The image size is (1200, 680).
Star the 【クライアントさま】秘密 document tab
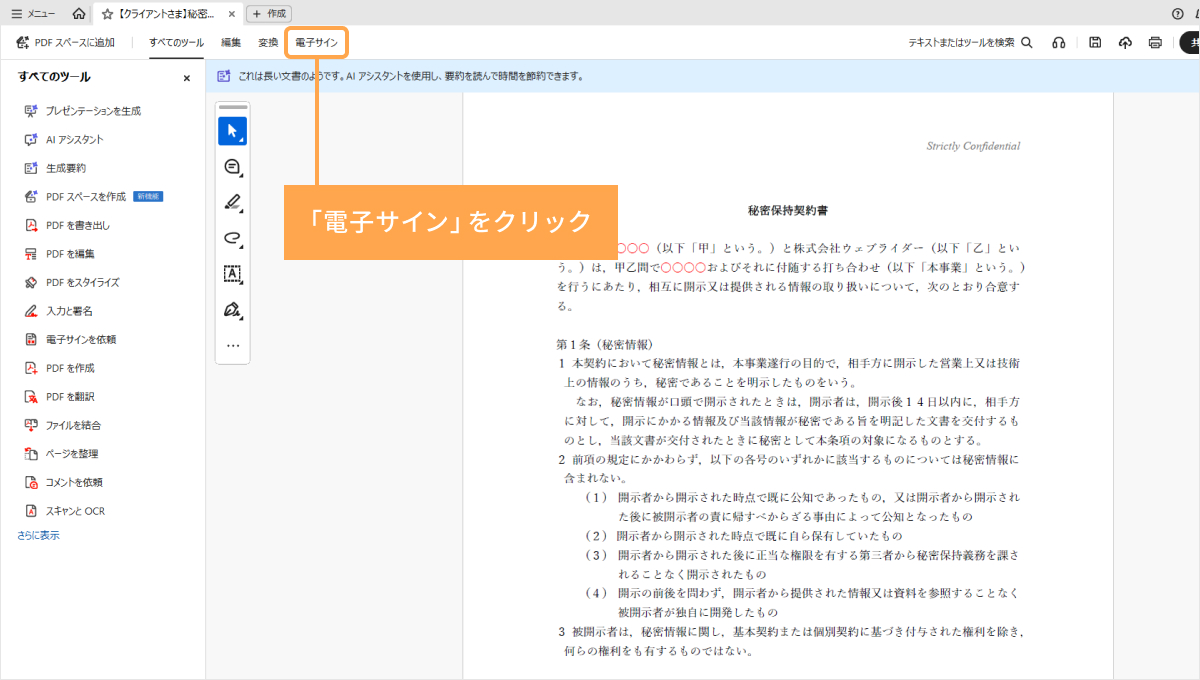107,14
